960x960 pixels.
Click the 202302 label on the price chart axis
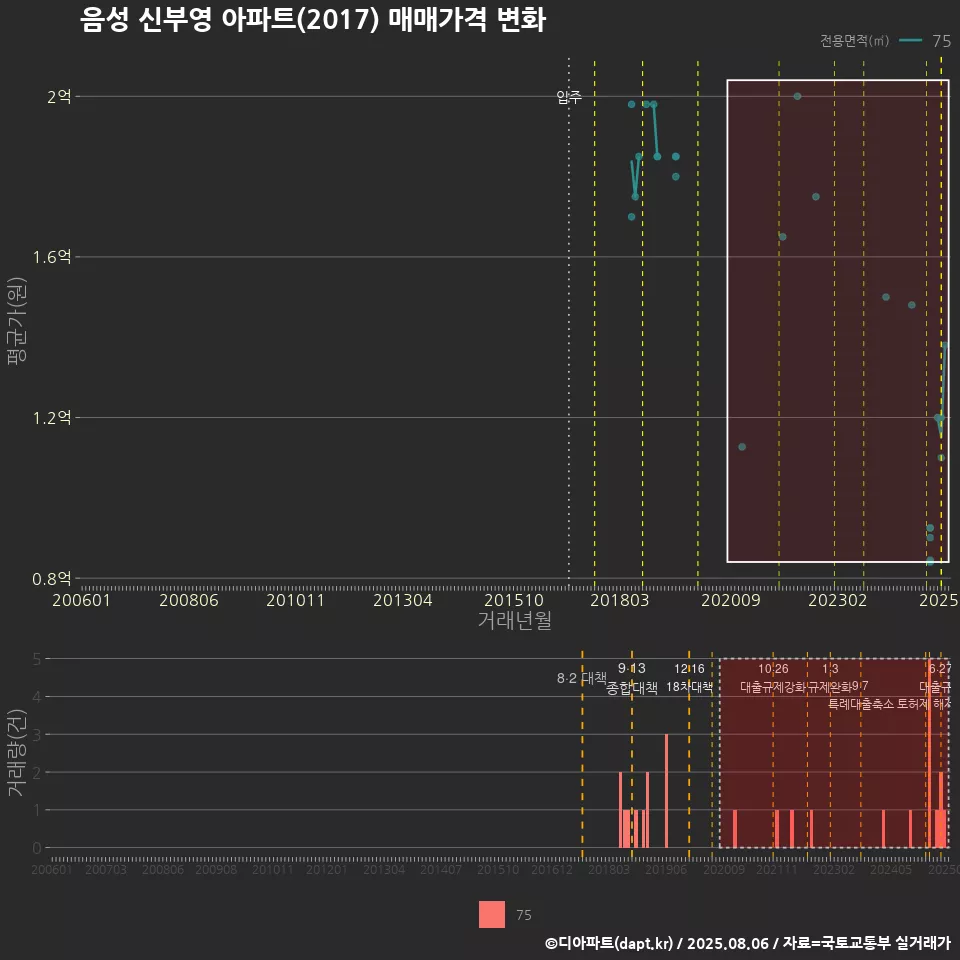(838, 600)
